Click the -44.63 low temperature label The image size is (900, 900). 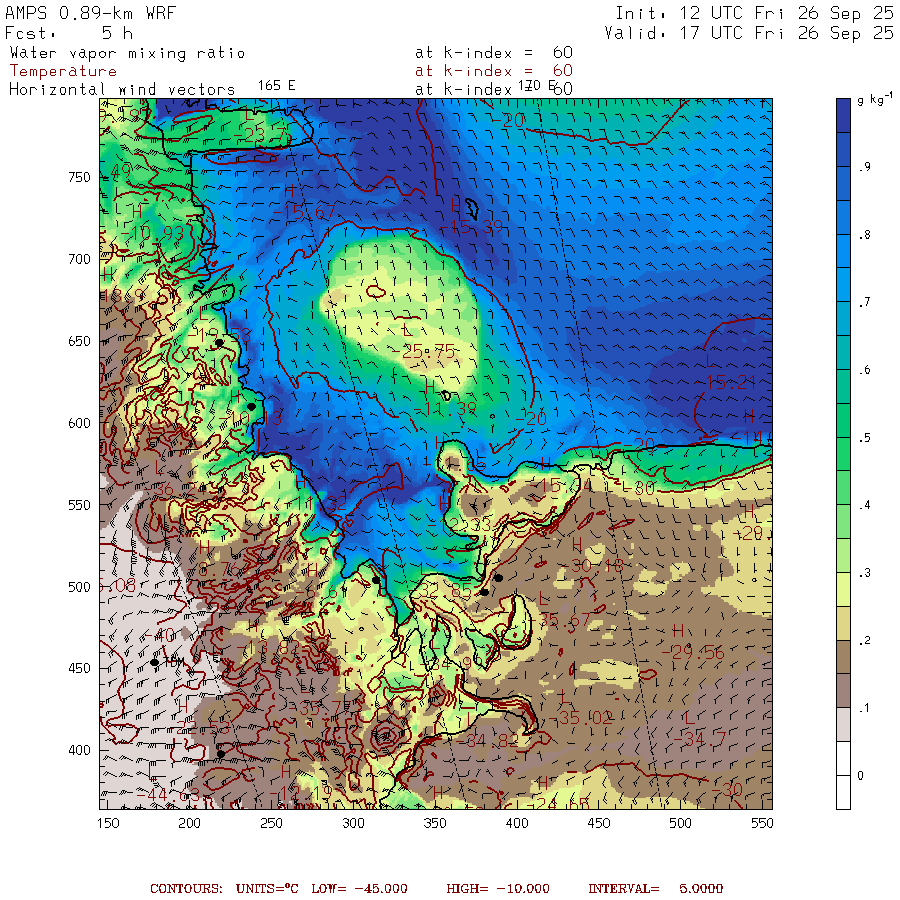point(171,795)
